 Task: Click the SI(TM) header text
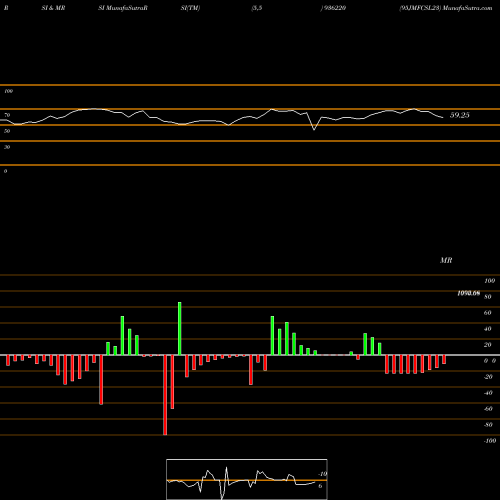click(x=190, y=8)
